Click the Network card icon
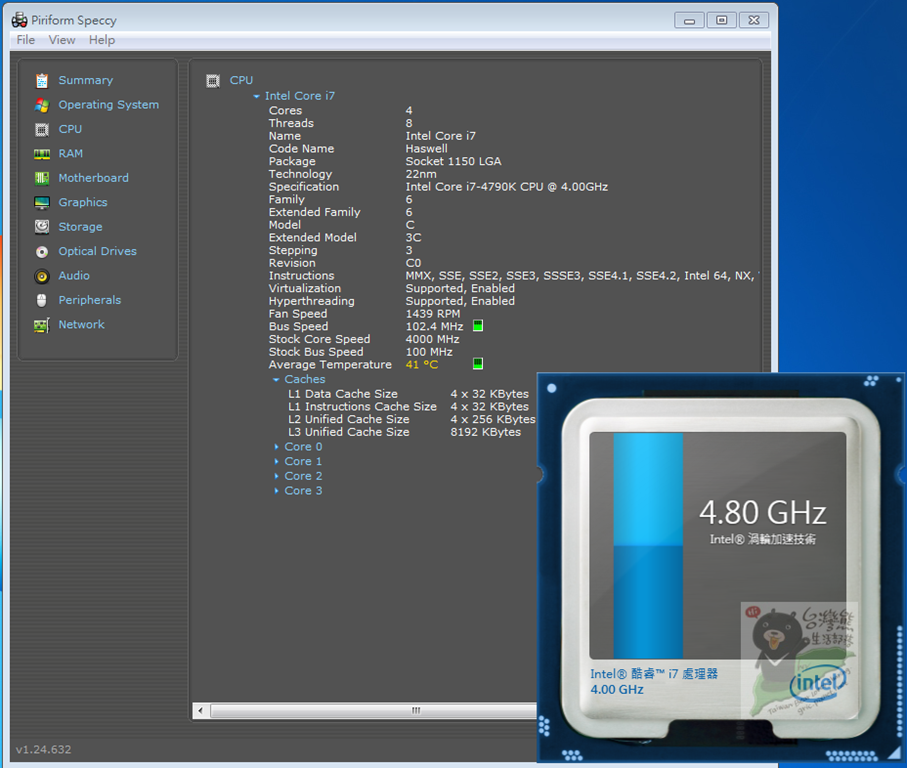Screen dimensions: 907x768 pyautogui.click(x=42, y=325)
